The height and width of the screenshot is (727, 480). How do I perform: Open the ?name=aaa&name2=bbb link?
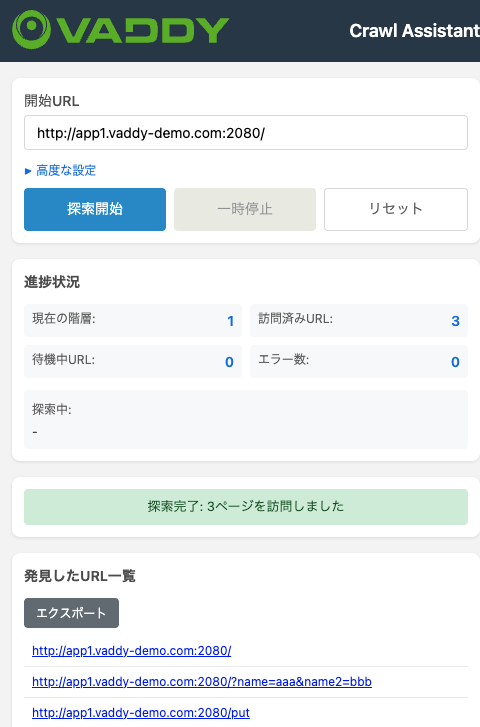[x=202, y=682]
